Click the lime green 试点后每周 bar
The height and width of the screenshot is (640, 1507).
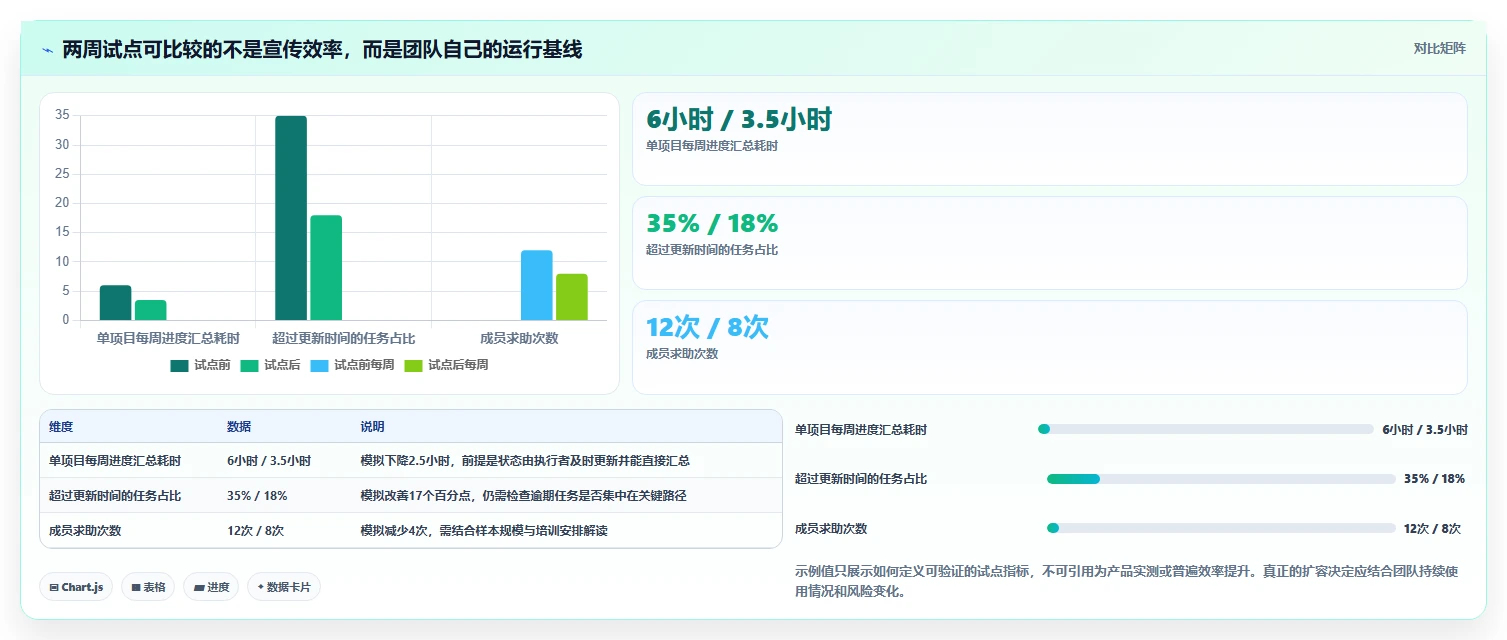click(x=572, y=297)
